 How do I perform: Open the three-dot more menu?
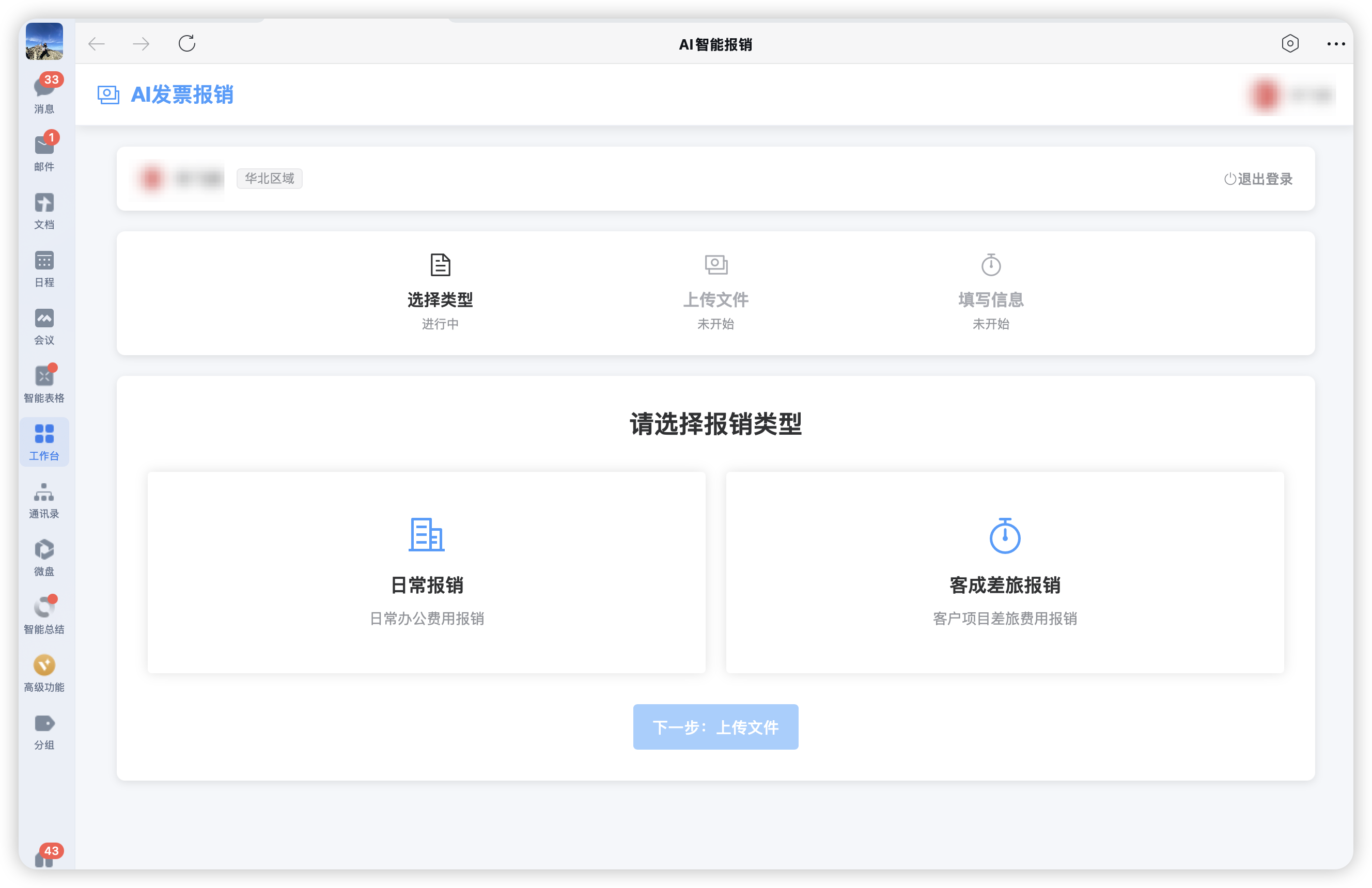(1335, 44)
